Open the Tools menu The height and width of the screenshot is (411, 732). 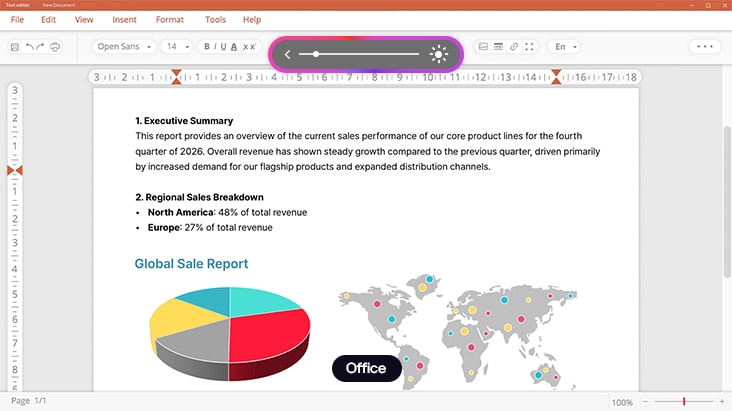pyautogui.click(x=215, y=19)
